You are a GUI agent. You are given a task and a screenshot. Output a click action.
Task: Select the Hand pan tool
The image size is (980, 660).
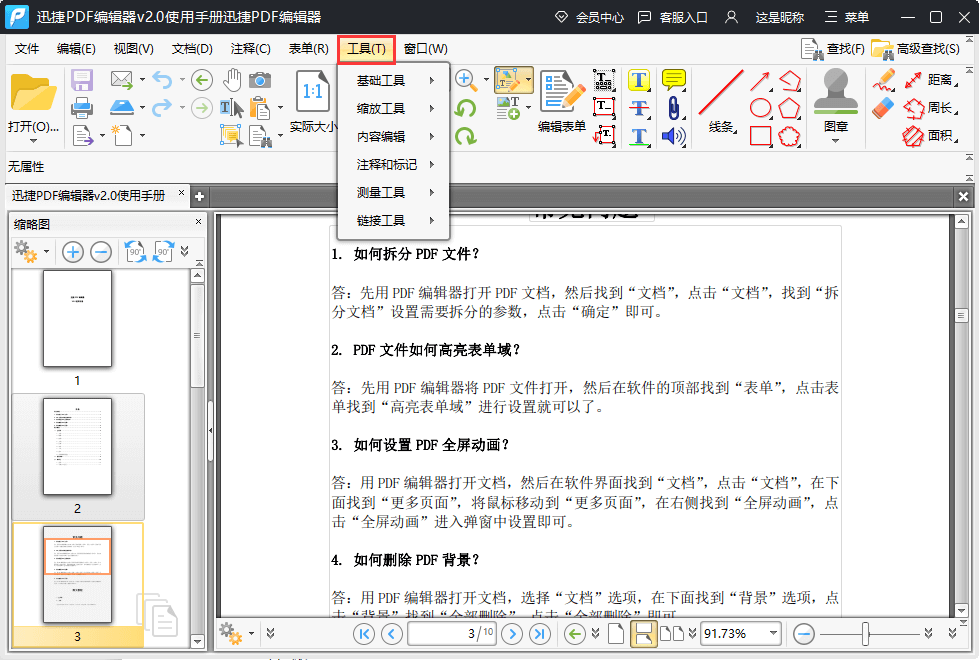(x=232, y=80)
